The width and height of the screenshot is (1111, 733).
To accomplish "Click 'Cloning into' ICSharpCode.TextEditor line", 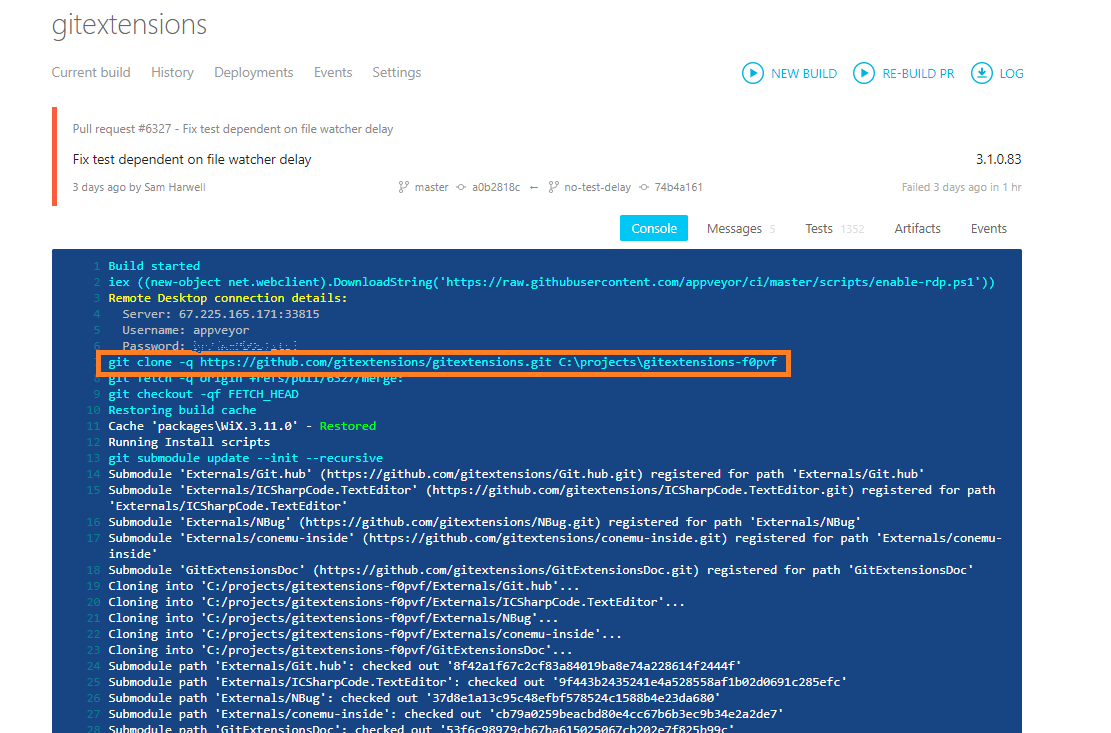I will coord(397,602).
